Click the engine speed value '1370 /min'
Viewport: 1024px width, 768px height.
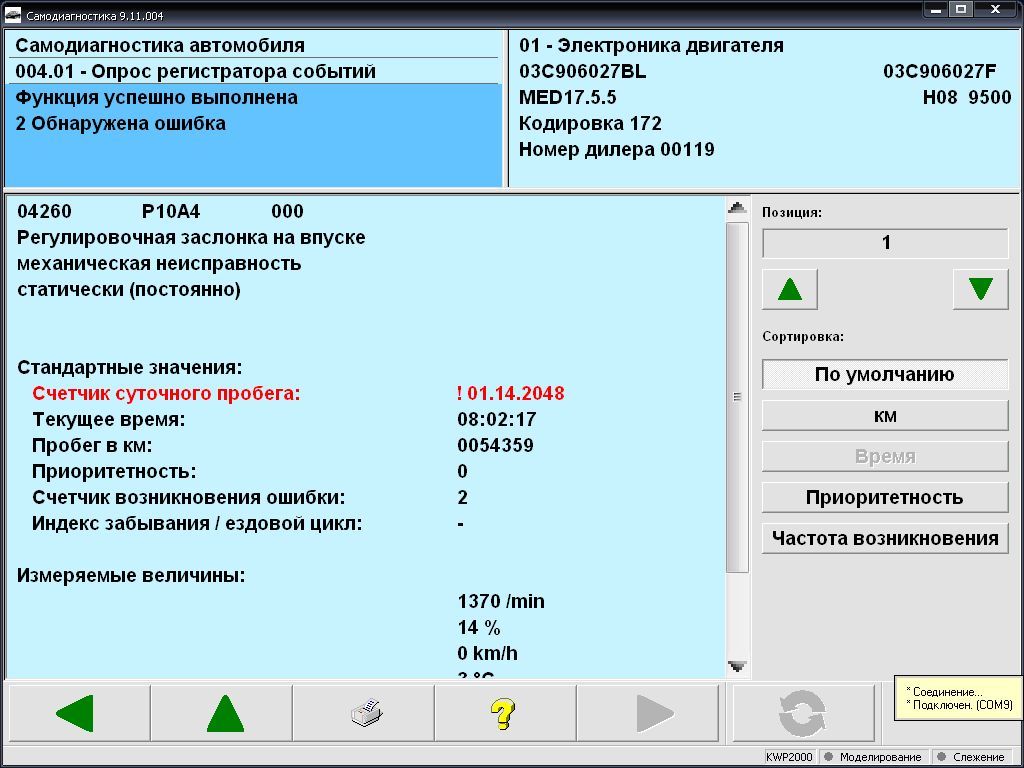(501, 601)
